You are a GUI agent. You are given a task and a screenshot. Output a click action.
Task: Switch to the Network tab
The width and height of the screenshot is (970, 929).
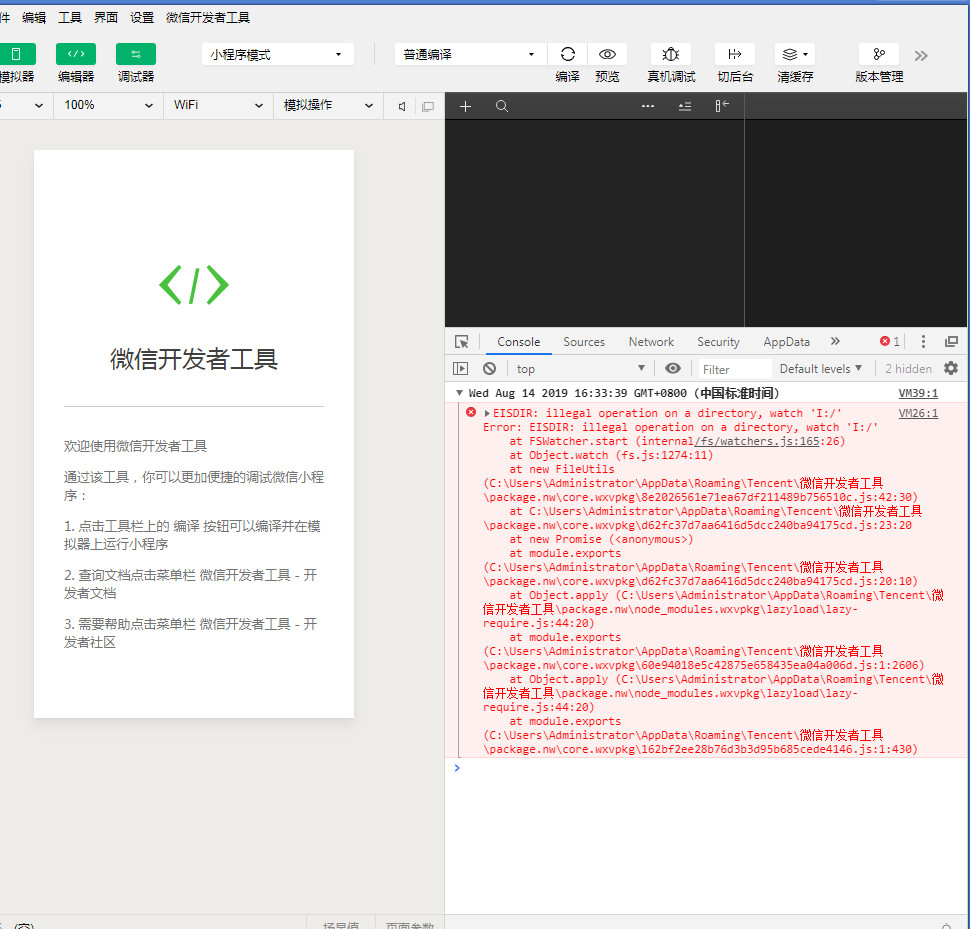pos(651,342)
